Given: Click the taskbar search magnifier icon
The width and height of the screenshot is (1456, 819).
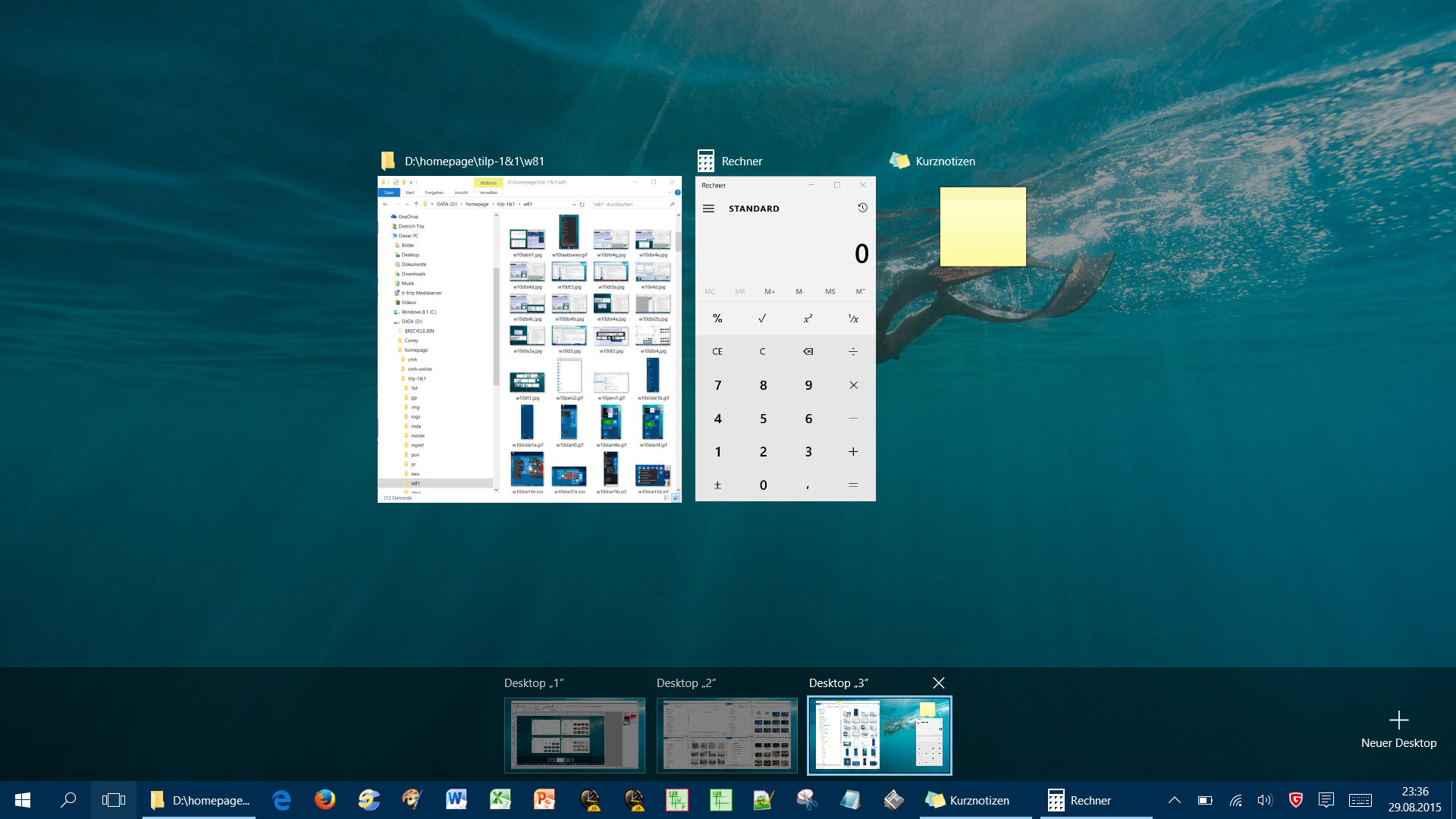Looking at the screenshot, I should click(68, 800).
